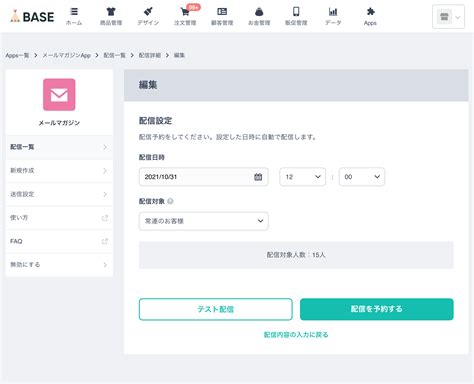Click the 配信設定 heading text
Viewport: 474px width, 384px height.
(155, 121)
